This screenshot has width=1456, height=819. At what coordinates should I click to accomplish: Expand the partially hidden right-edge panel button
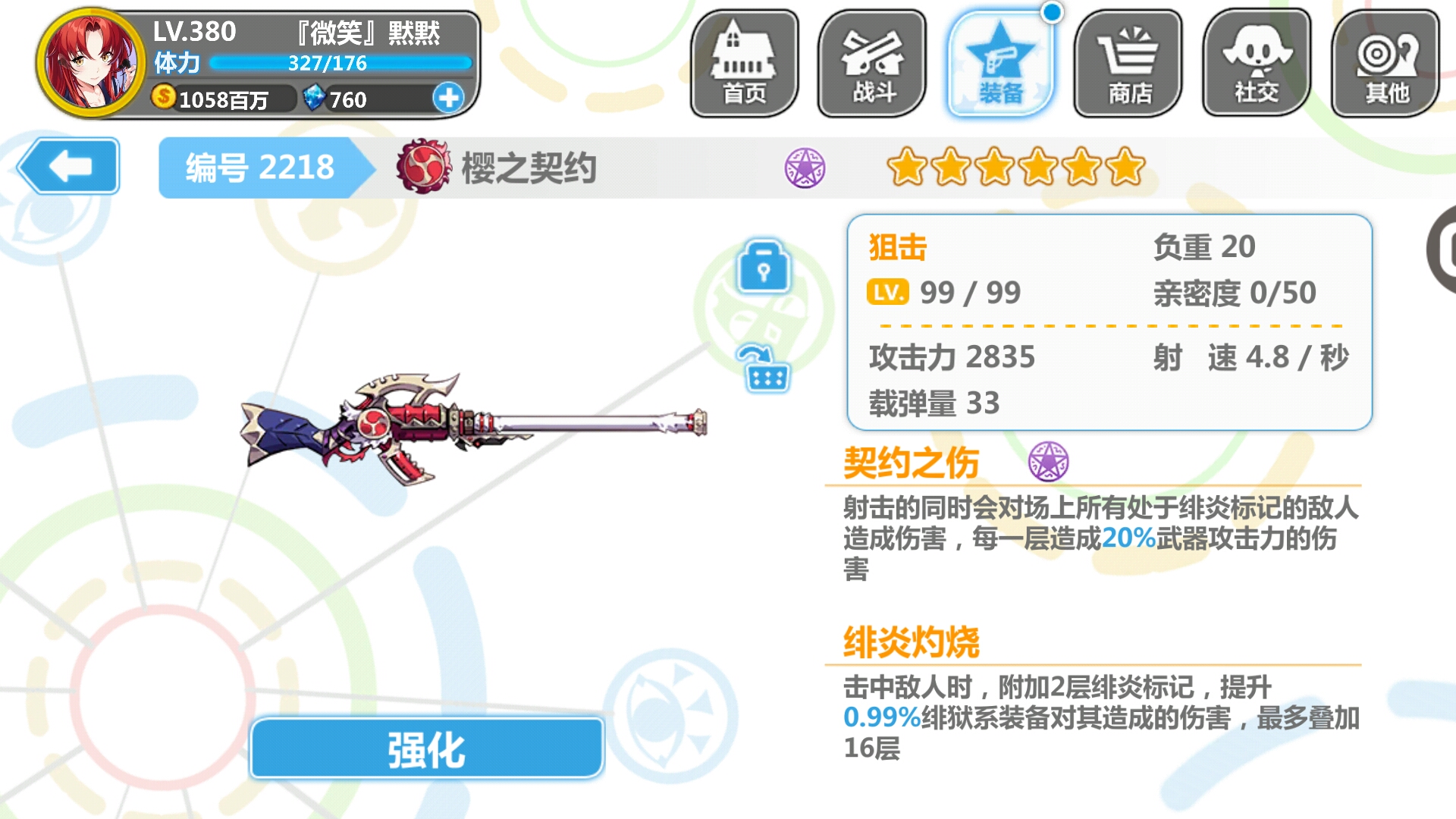click(x=1442, y=249)
